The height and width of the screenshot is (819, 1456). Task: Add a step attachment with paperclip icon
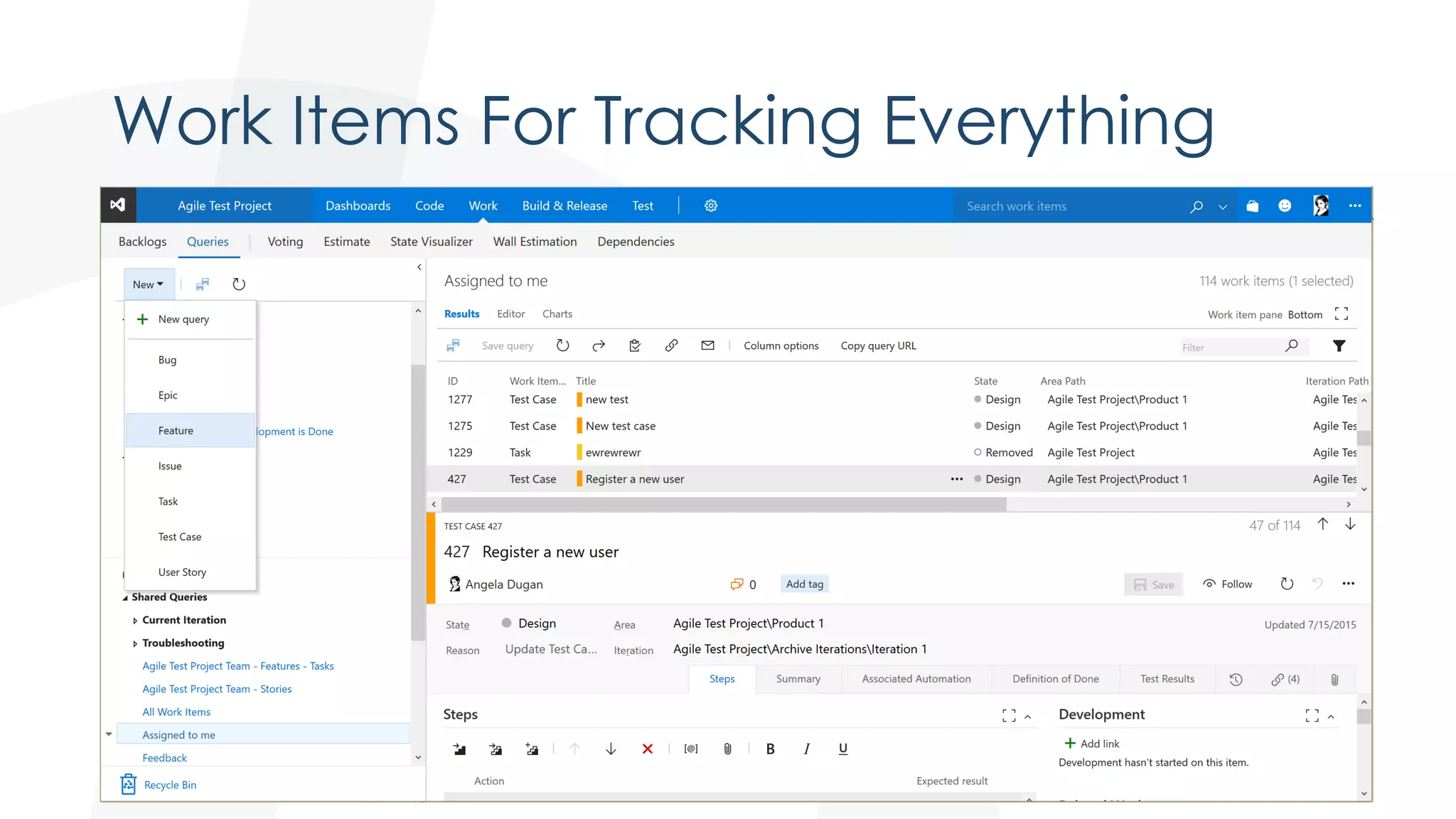tap(727, 749)
